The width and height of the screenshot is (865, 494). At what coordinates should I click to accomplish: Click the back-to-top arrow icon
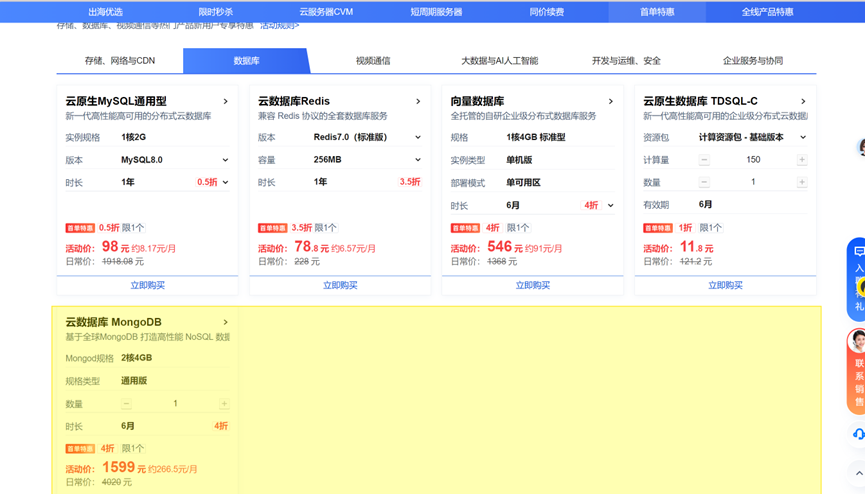[859, 473]
